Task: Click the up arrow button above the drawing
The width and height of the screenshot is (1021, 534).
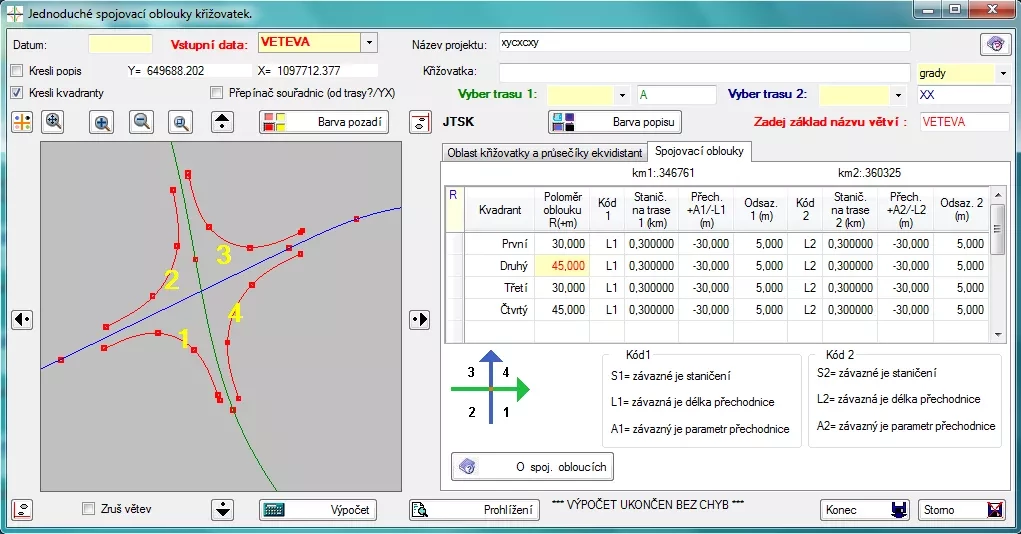Action: tap(223, 122)
